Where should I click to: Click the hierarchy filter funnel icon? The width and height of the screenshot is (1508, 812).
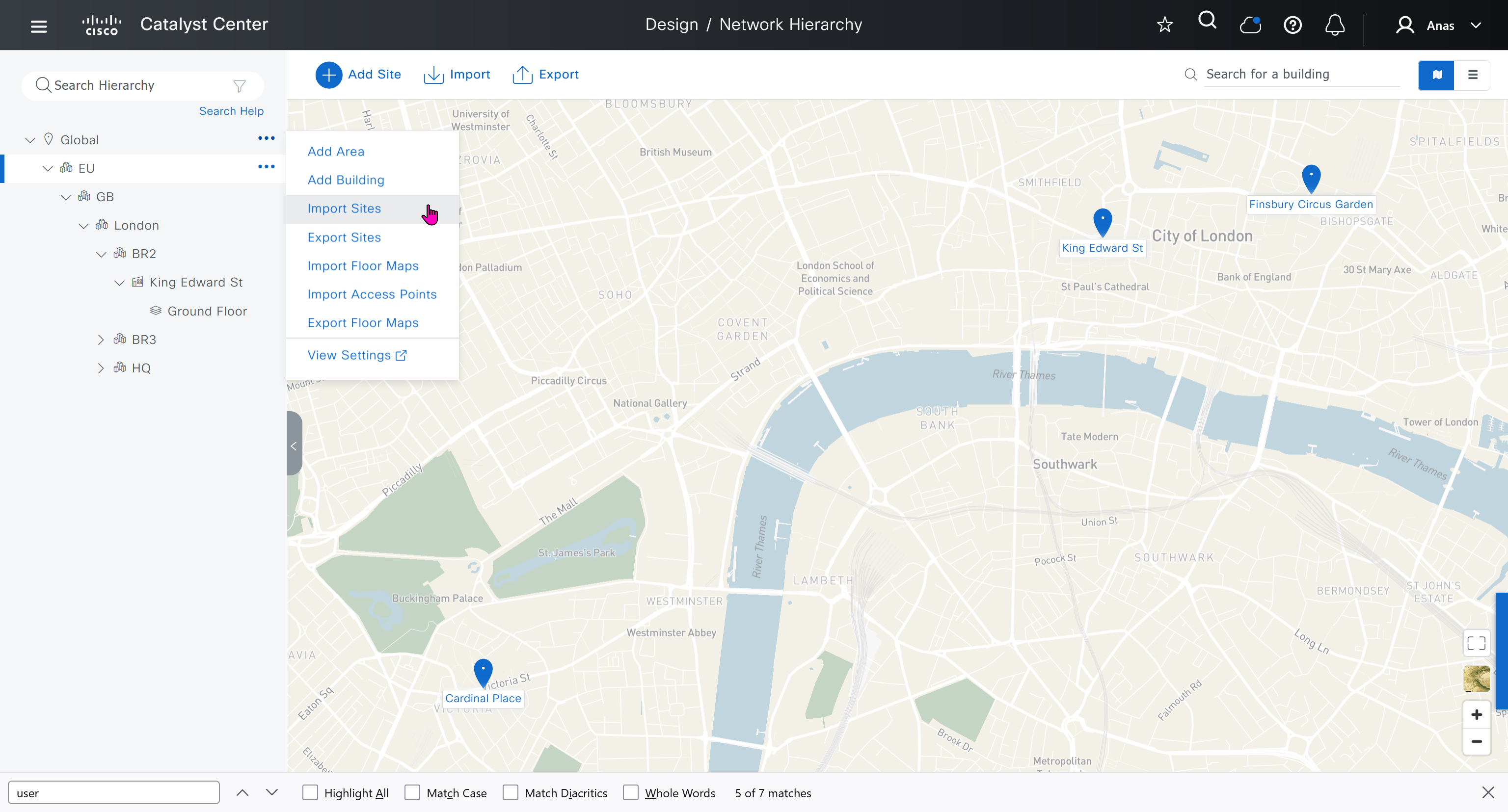click(239, 86)
